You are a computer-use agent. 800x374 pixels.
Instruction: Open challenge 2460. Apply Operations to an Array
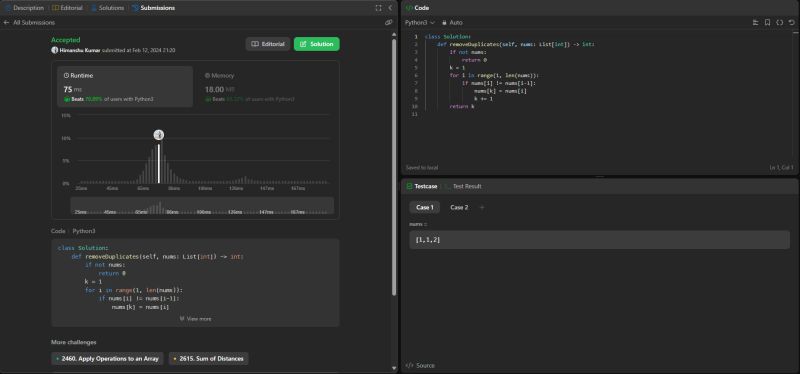107,359
